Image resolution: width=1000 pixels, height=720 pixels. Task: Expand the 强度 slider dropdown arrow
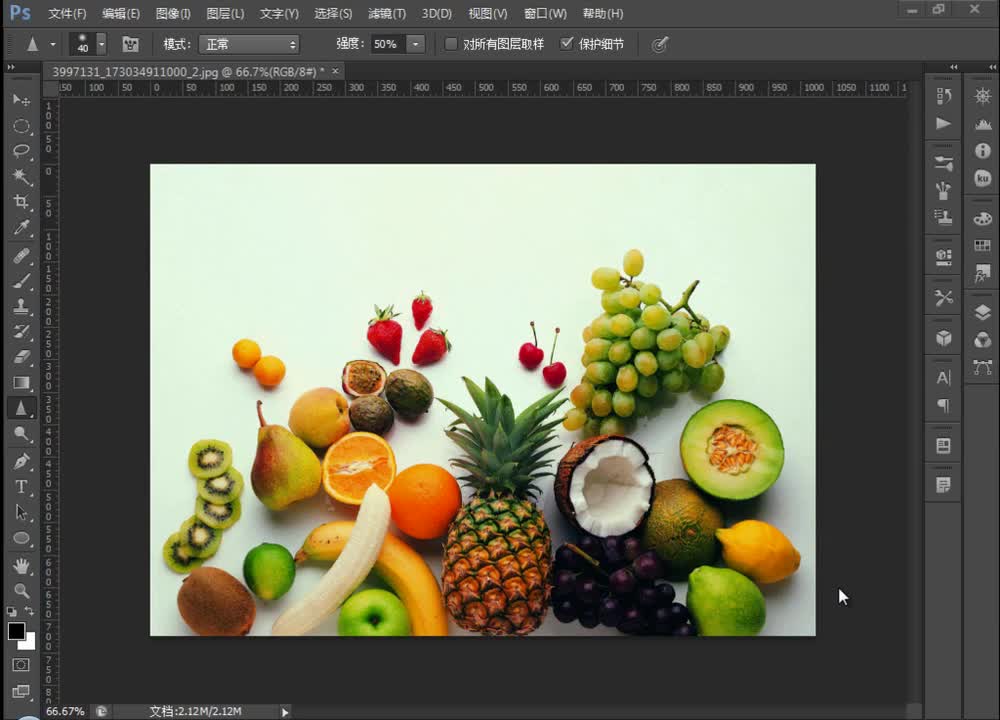(415, 44)
